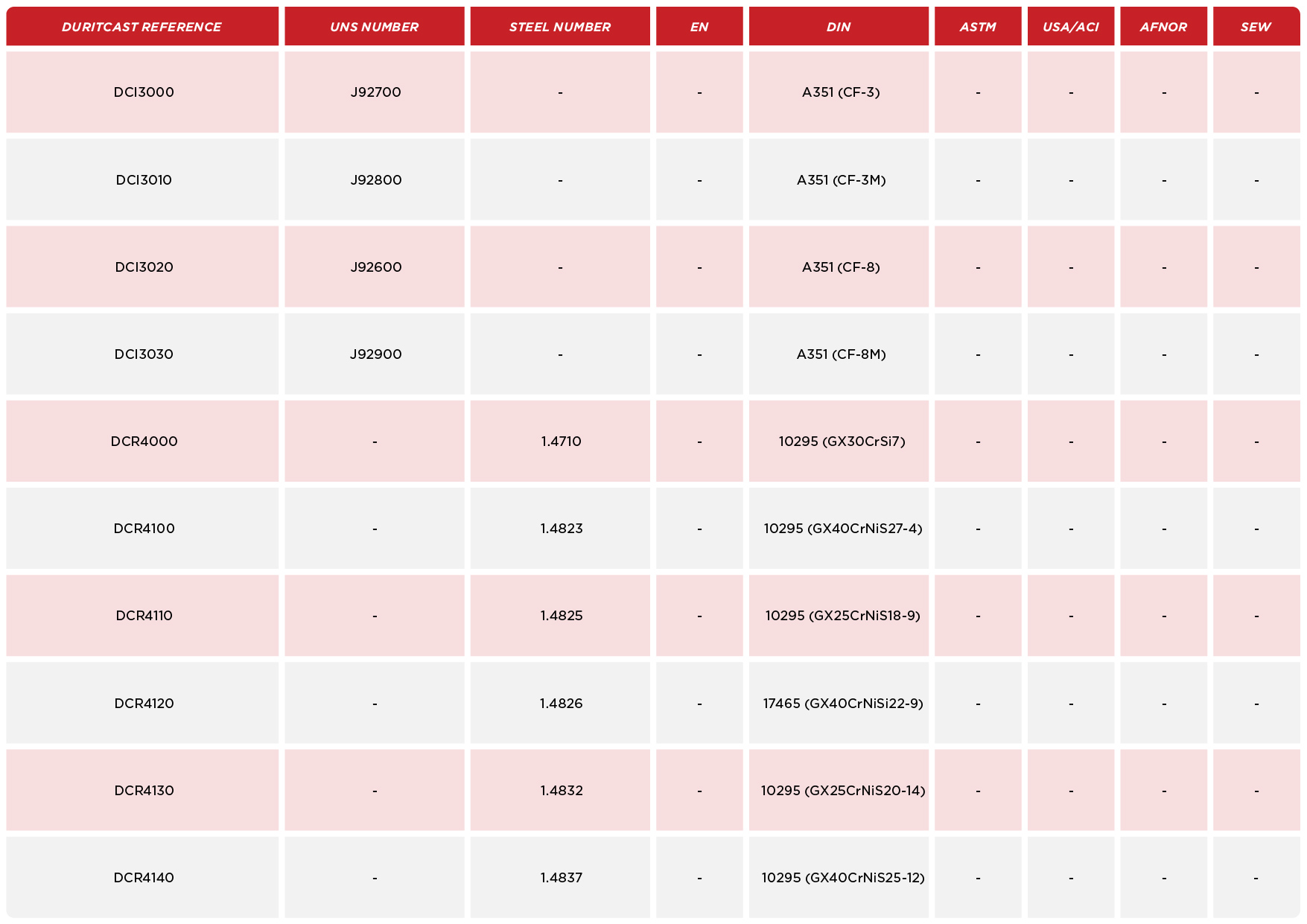This screenshot has height=924, width=1307.
Task: Select the 10295 (GX40CrNiS27-4) cell
Action: tap(839, 529)
